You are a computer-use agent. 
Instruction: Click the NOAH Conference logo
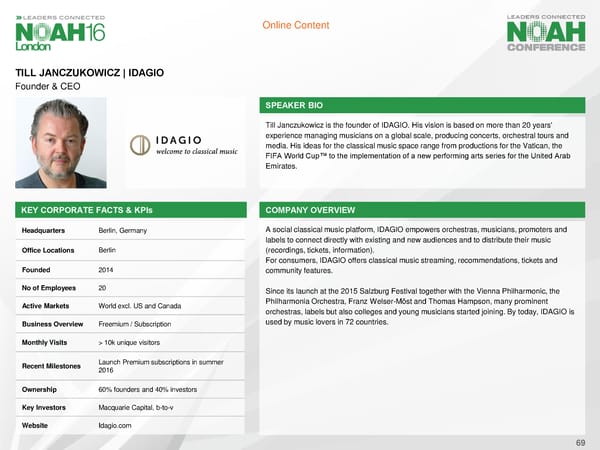pos(545,34)
